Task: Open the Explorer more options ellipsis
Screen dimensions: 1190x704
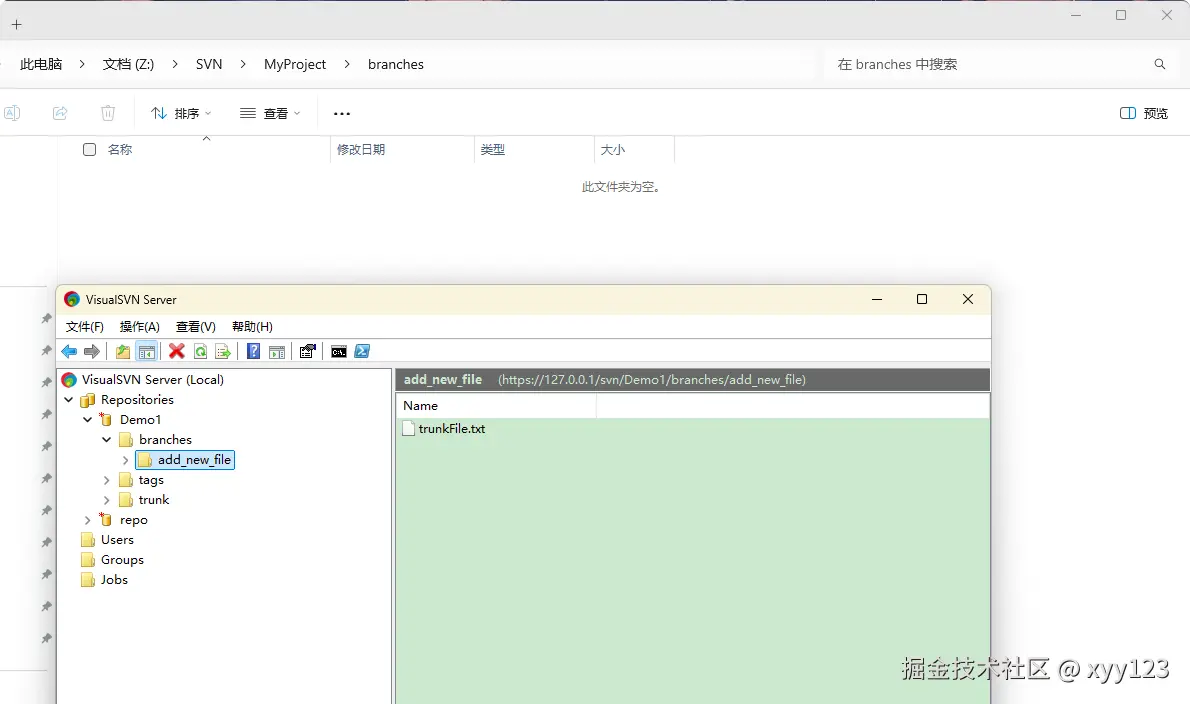Action: pos(342,114)
